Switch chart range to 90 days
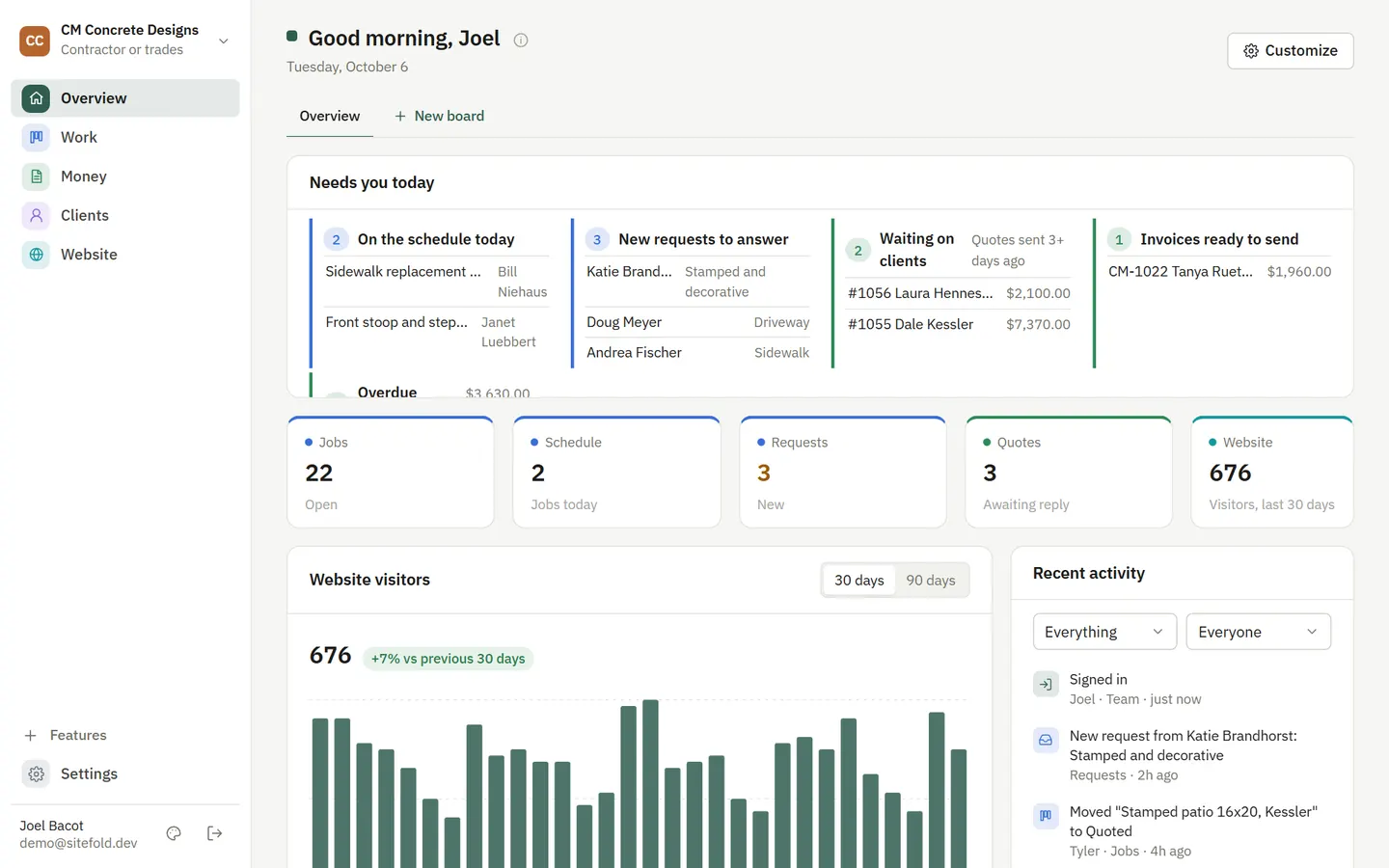Image resolution: width=1389 pixels, height=868 pixels. pyautogui.click(x=931, y=580)
